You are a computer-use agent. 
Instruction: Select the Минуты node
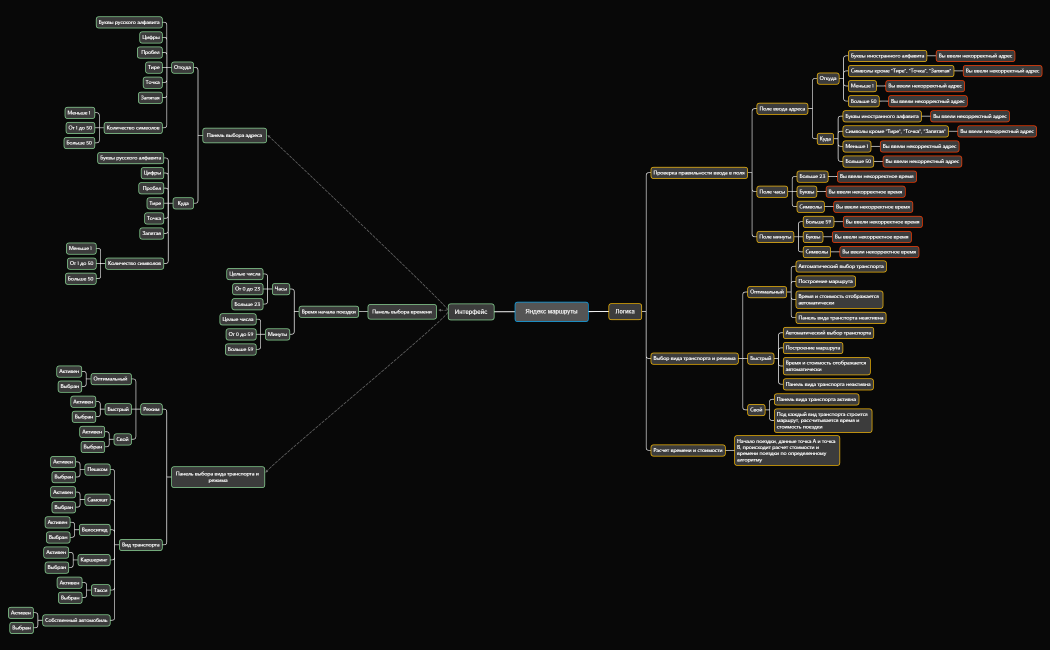(x=278, y=334)
